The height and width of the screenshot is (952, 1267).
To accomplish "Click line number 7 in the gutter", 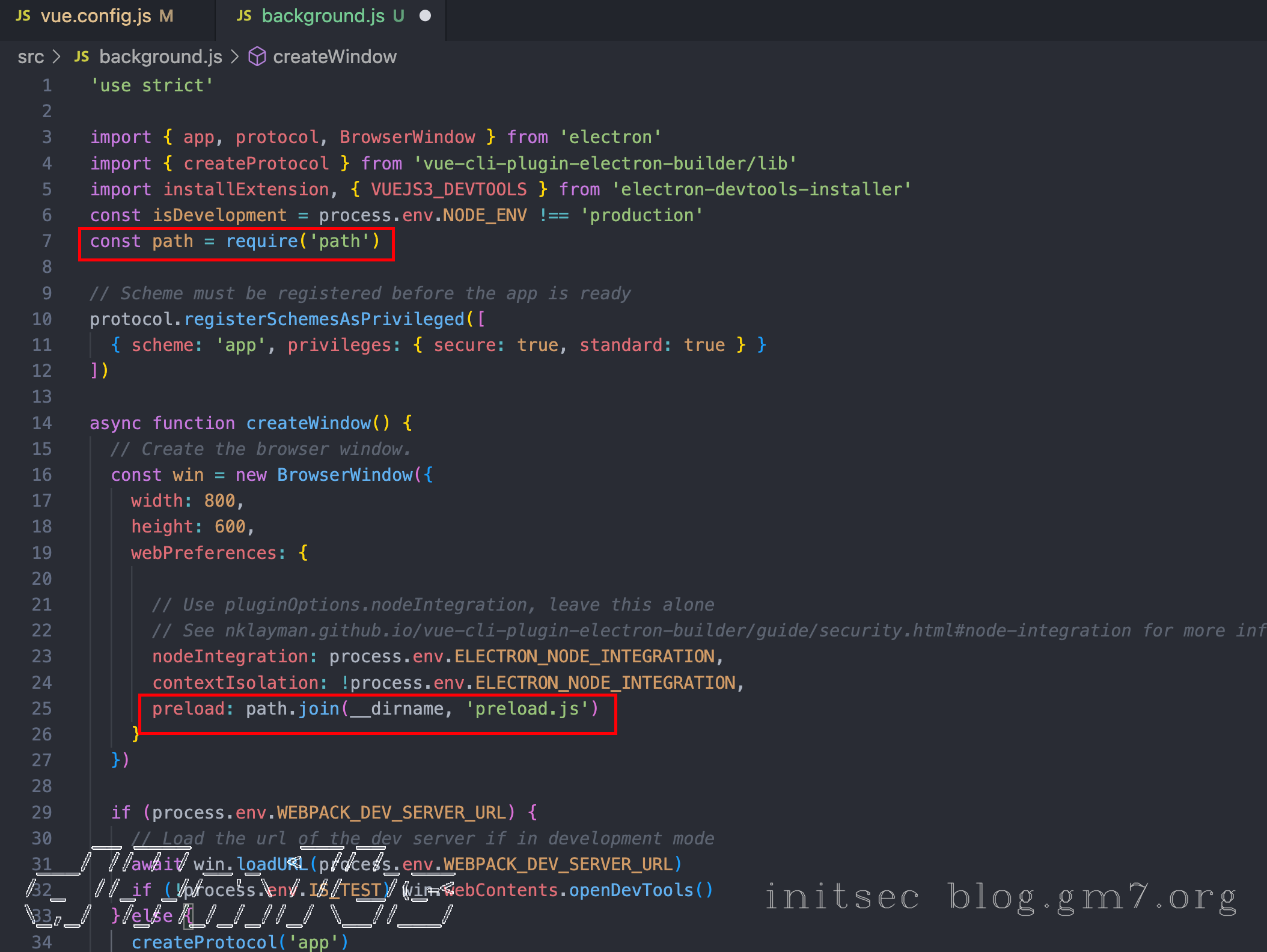I will pyautogui.click(x=47, y=242).
